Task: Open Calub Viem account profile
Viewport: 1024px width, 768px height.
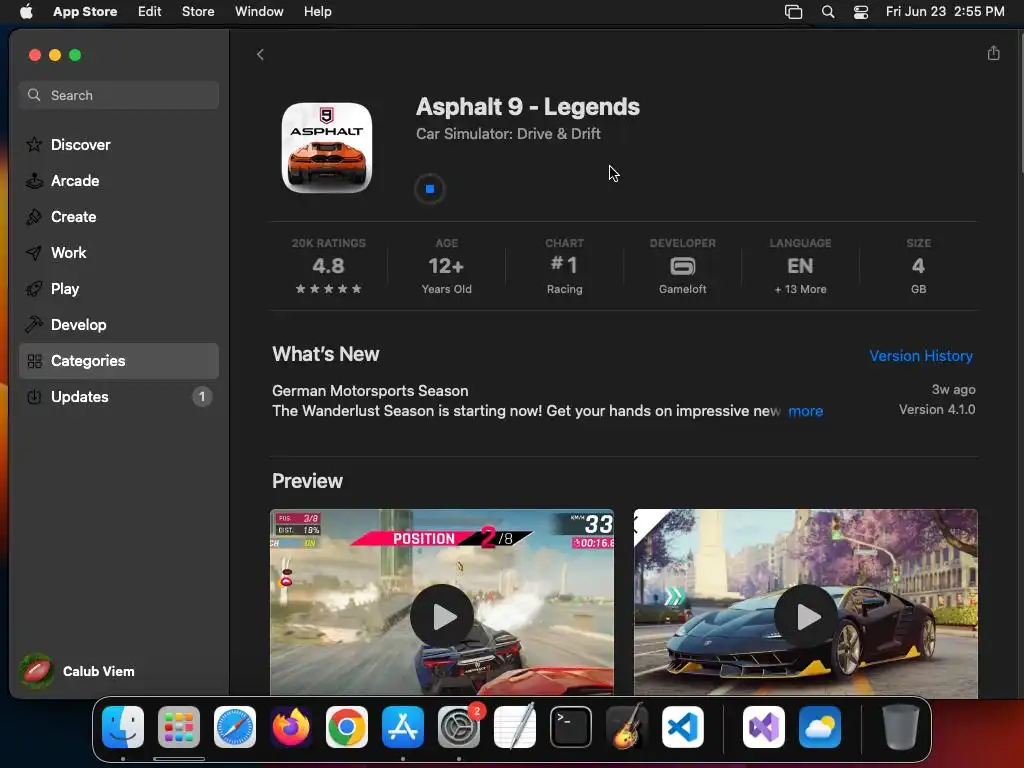Action: (x=77, y=671)
